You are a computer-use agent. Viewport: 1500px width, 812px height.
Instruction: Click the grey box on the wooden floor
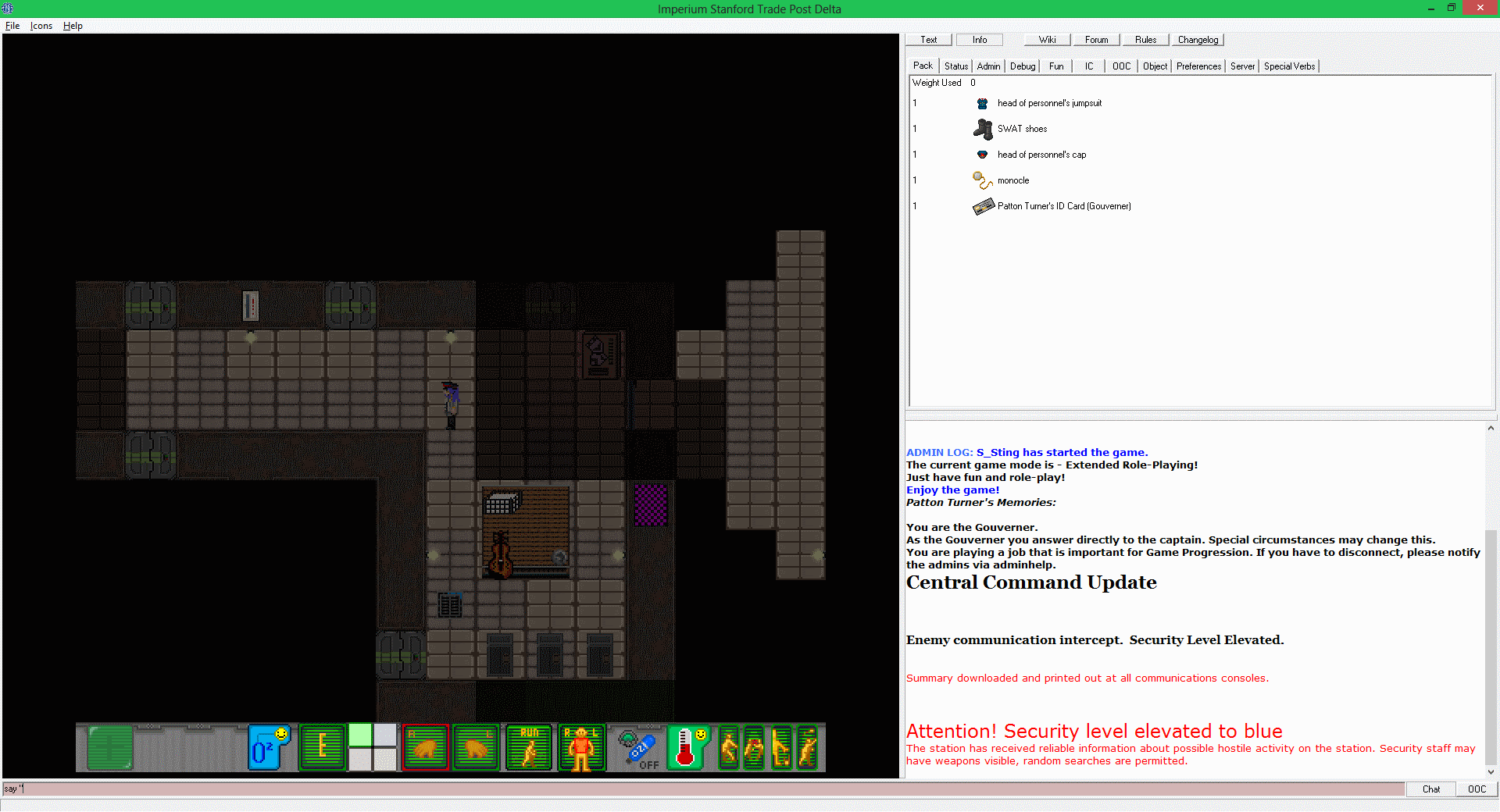502,501
